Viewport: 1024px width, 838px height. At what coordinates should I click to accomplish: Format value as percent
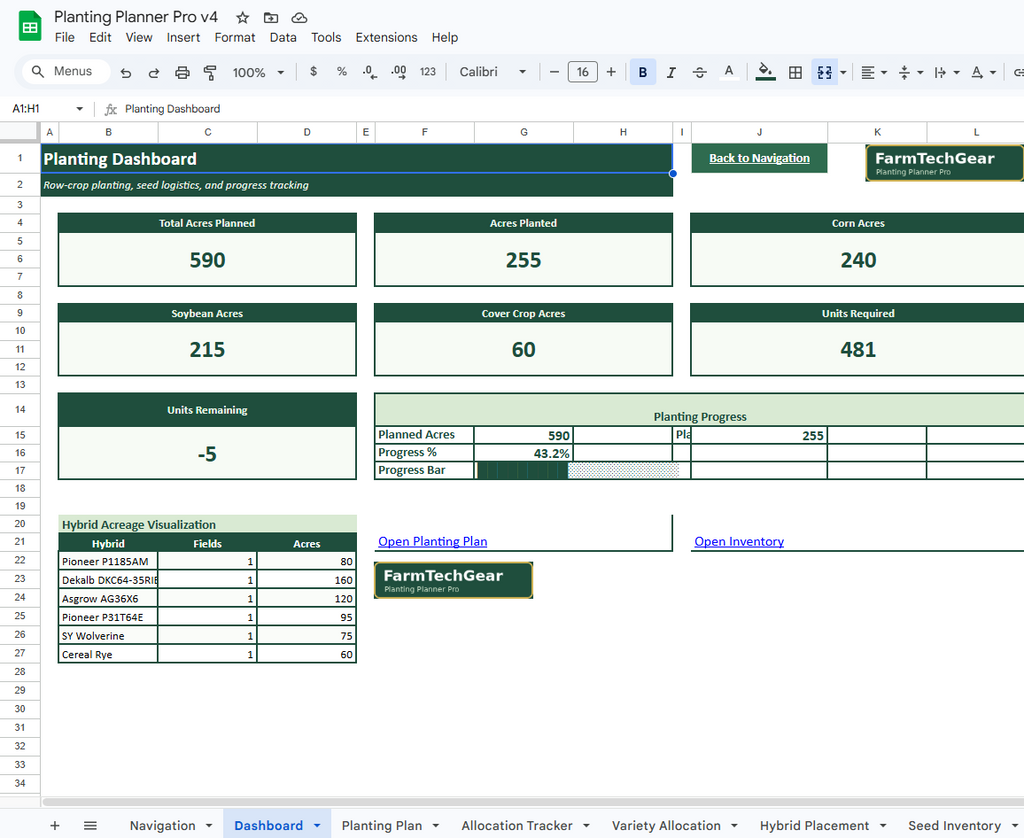coord(341,72)
